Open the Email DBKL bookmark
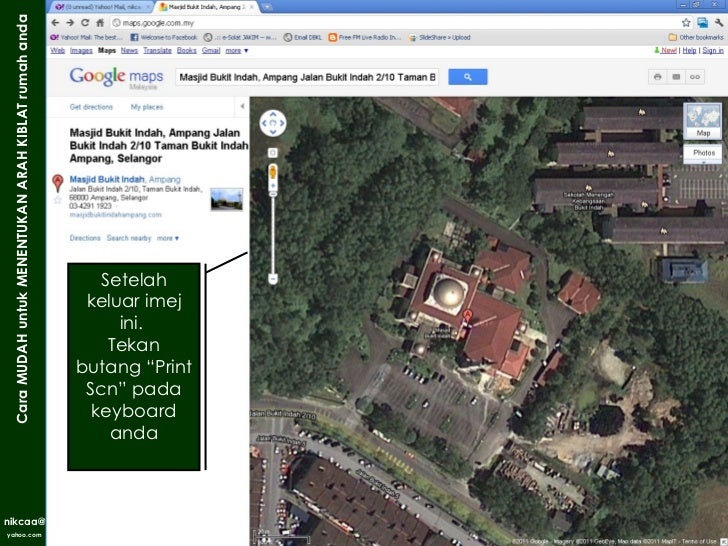728x546 pixels. [302, 37]
